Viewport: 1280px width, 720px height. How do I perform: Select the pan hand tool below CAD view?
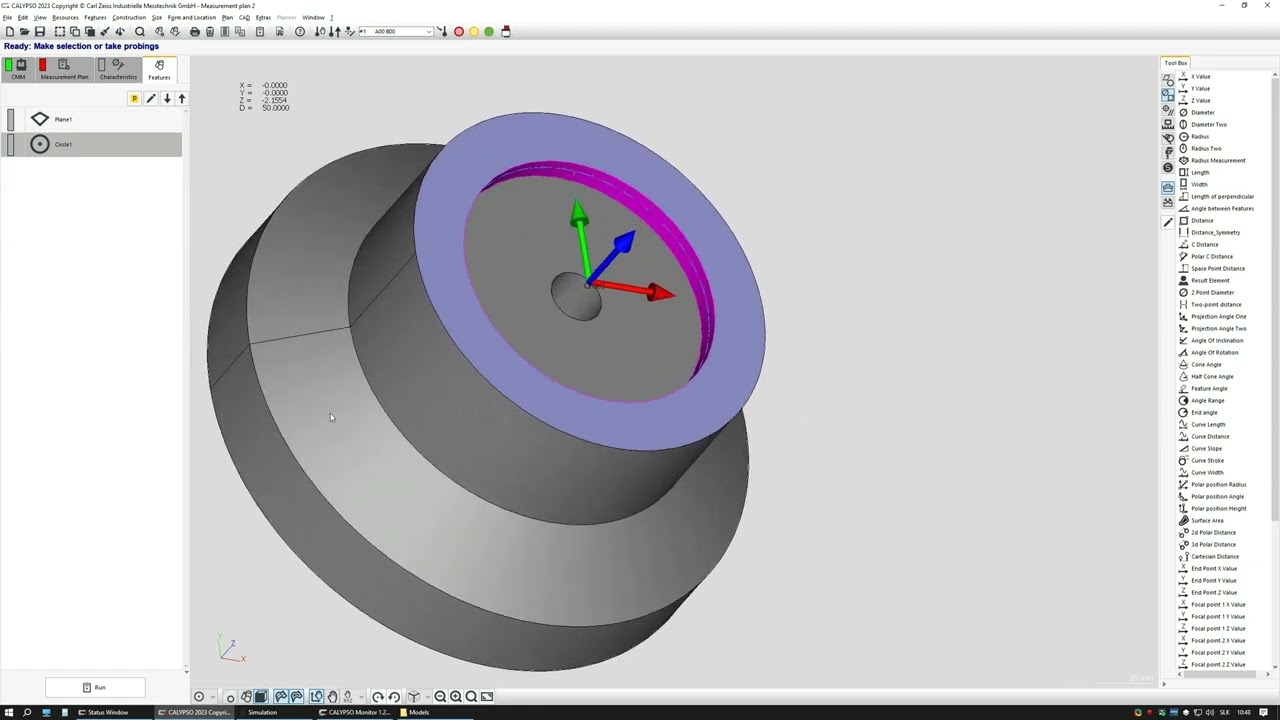coord(333,697)
